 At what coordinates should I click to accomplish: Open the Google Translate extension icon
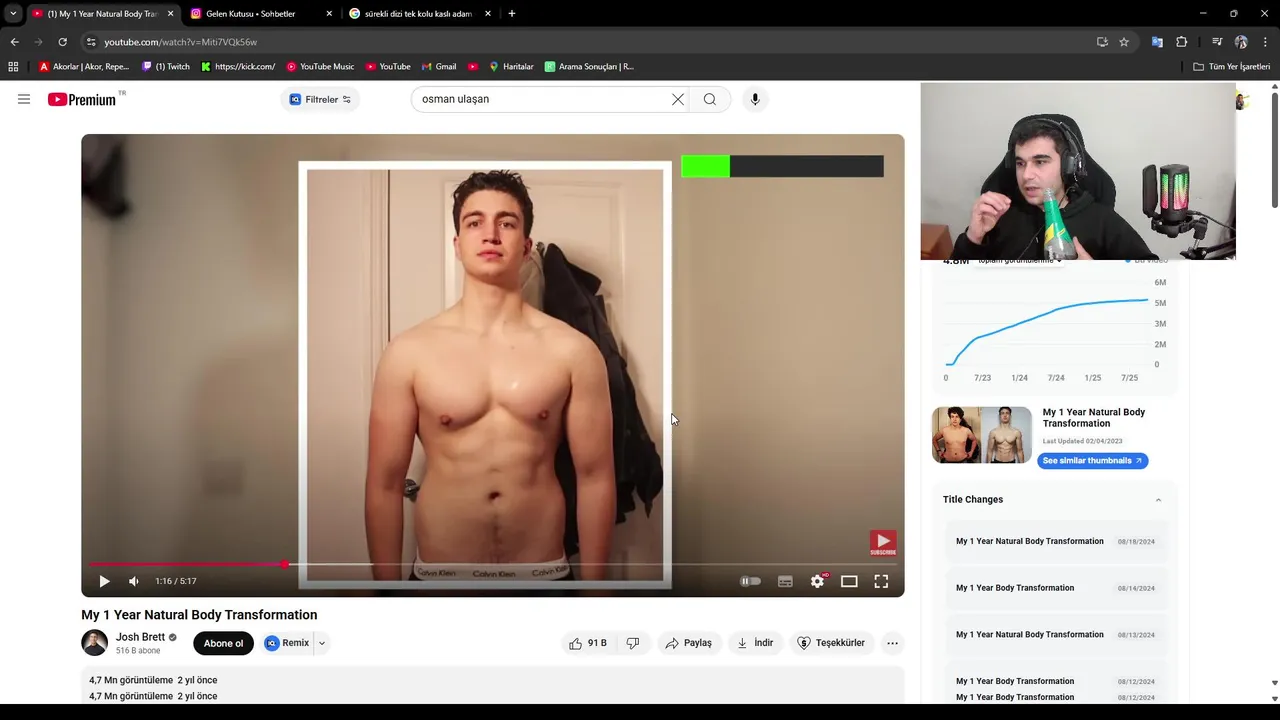pyautogui.click(x=1157, y=42)
